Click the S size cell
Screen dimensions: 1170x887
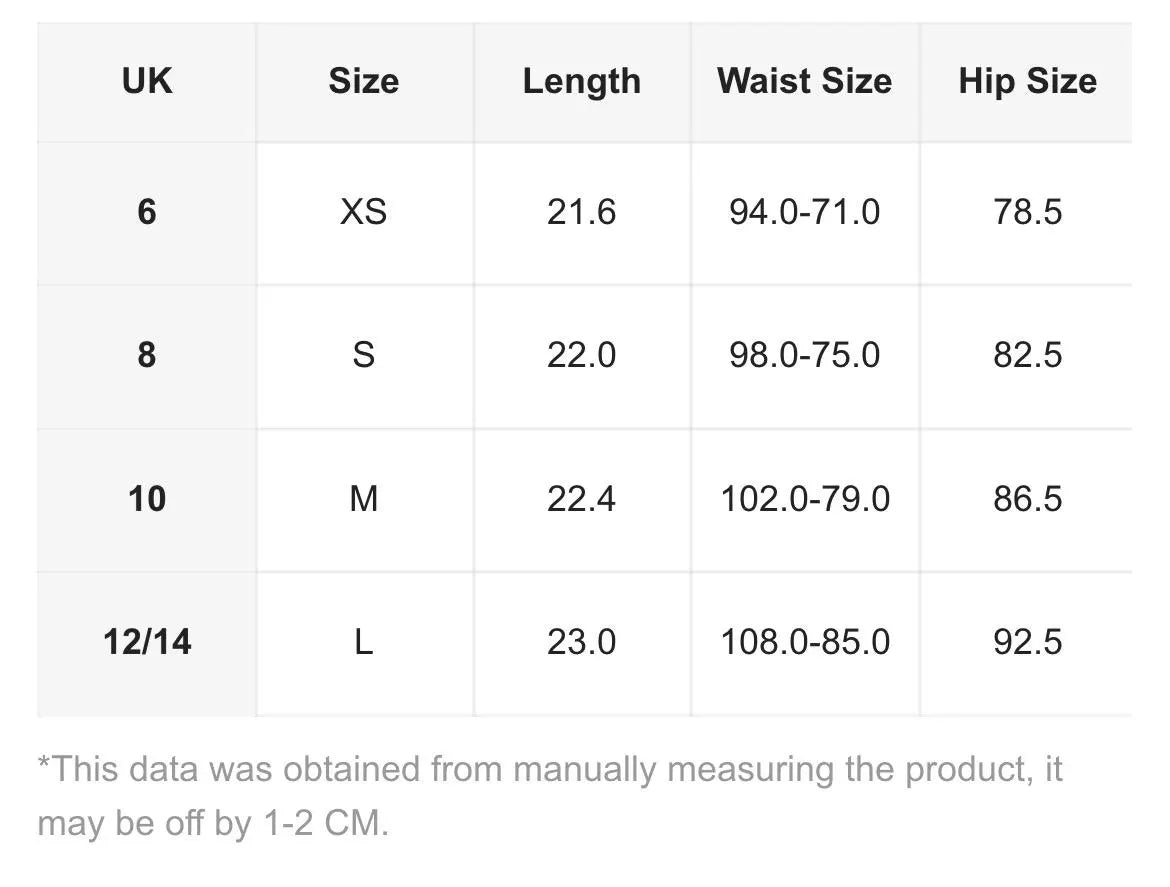(363, 355)
